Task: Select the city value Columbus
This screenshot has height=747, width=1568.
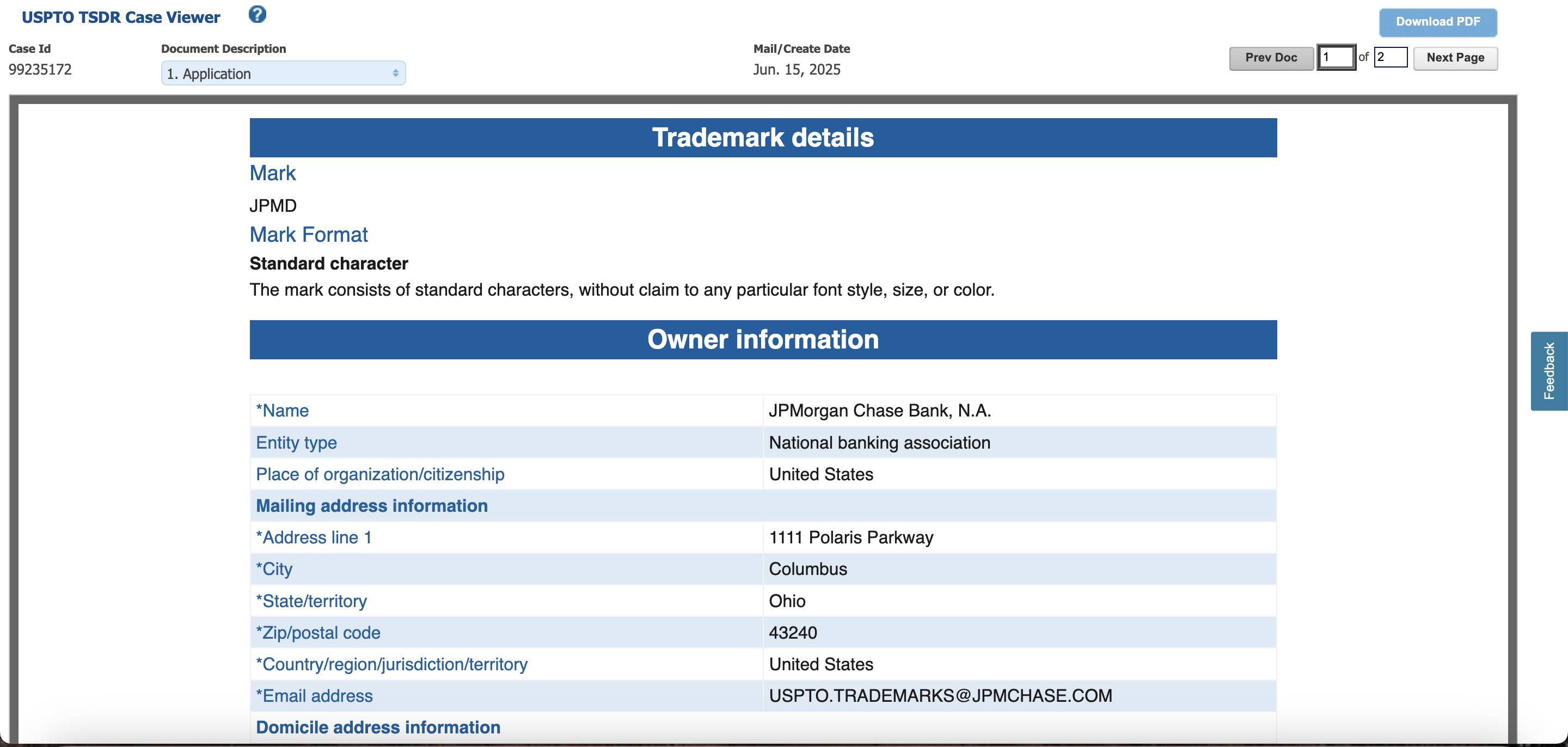Action: 808,569
